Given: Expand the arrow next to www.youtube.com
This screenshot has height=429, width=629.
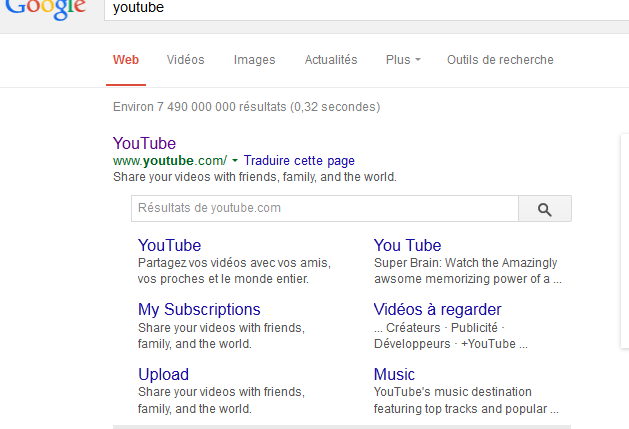Looking at the screenshot, I should 235,161.
